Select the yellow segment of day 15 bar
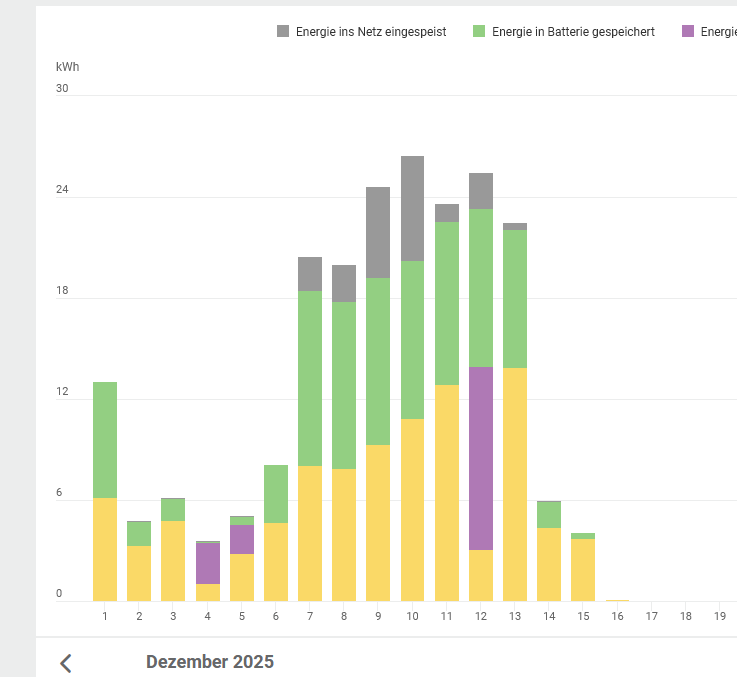 [x=583, y=570]
